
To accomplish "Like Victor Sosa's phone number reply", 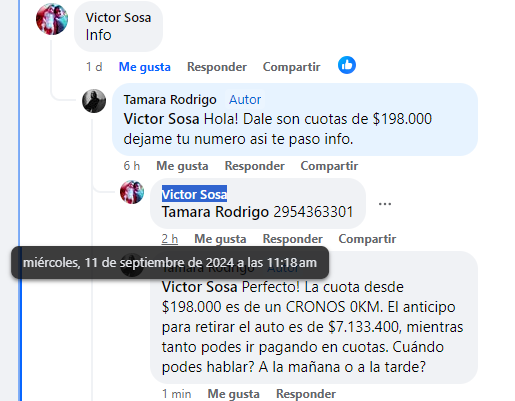I will [x=220, y=239].
